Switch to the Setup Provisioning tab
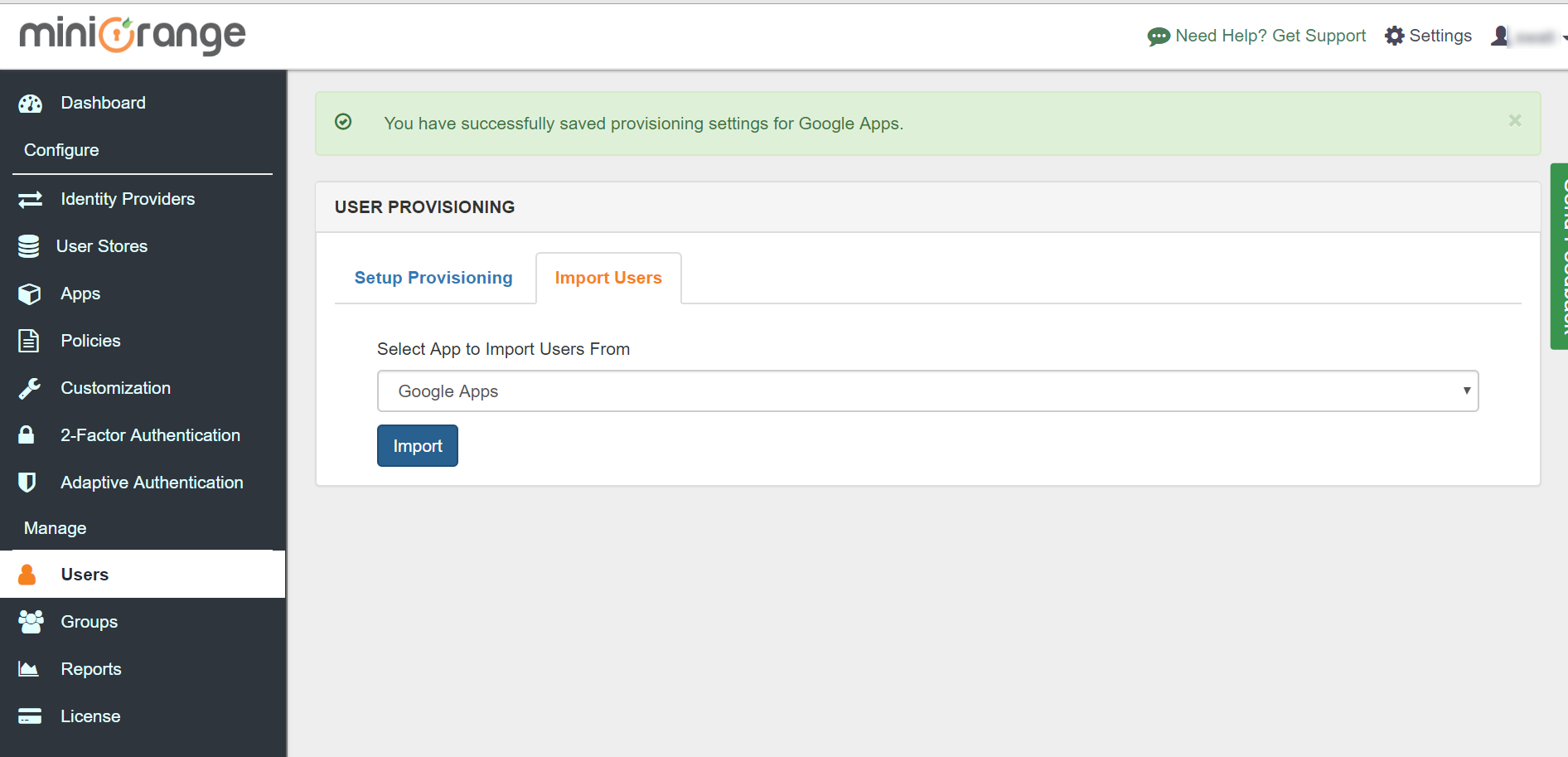 point(433,278)
